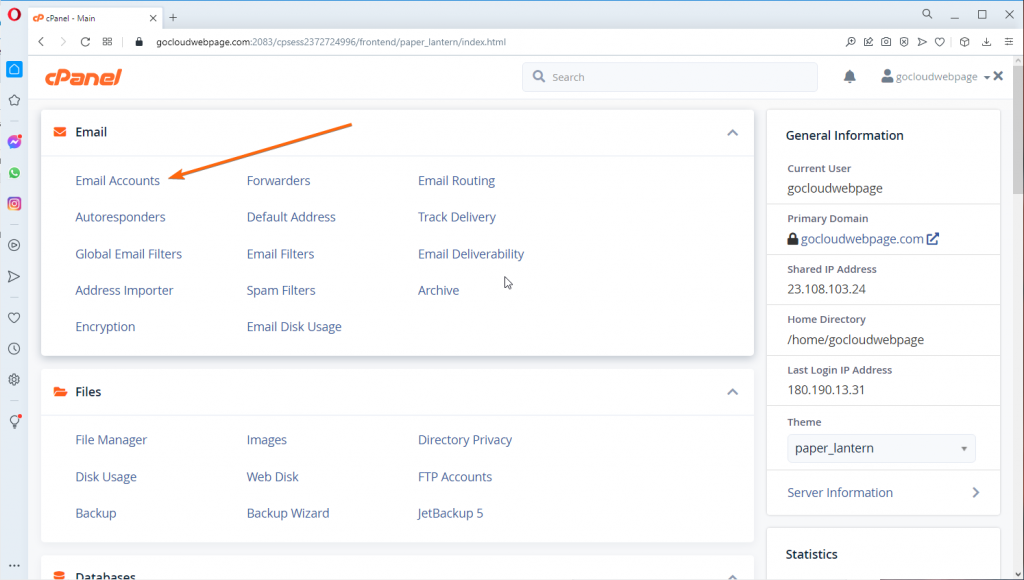Take a snapshot with the camera toolbar icon

(x=886, y=42)
